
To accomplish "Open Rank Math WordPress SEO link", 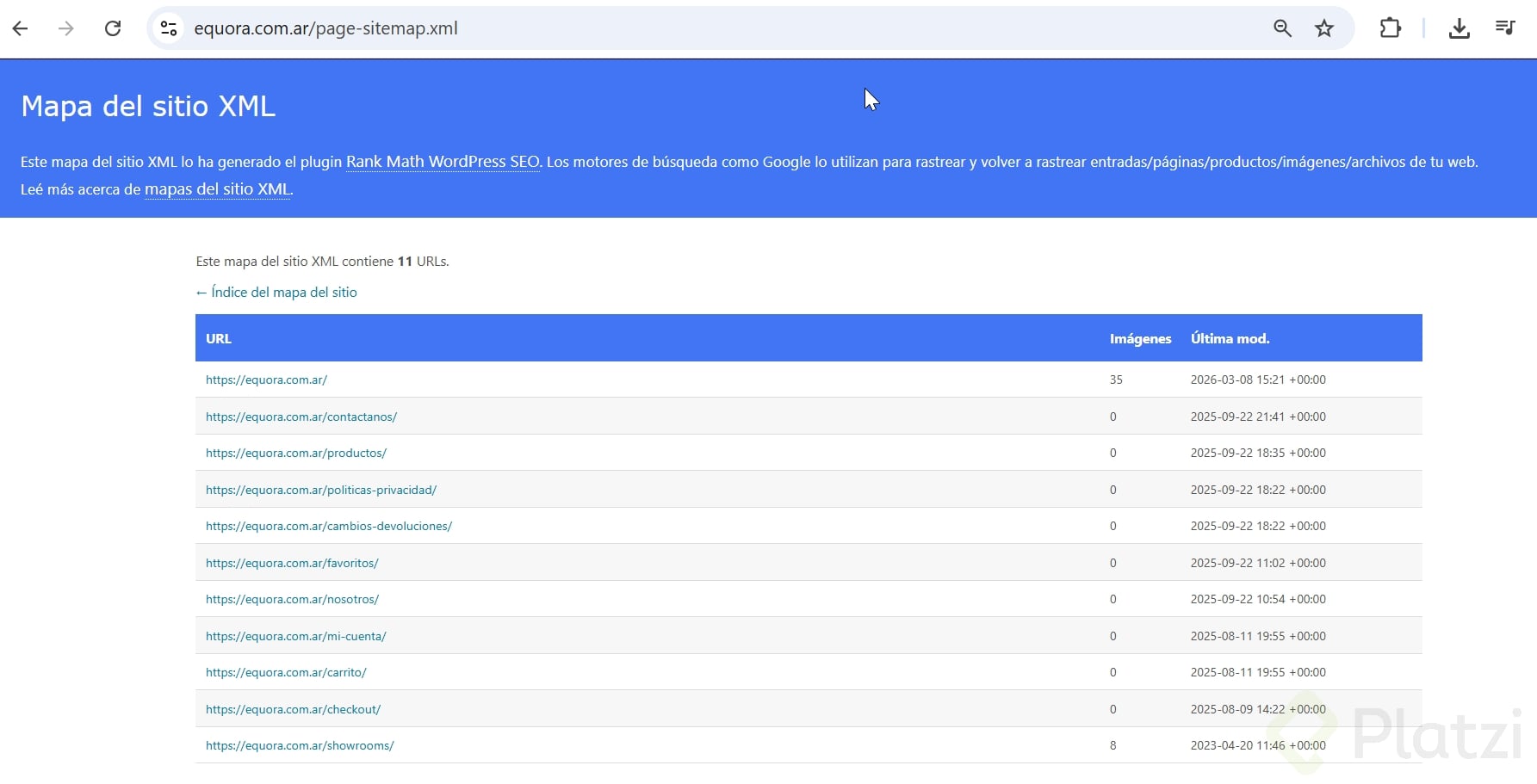I will coord(443,162).
